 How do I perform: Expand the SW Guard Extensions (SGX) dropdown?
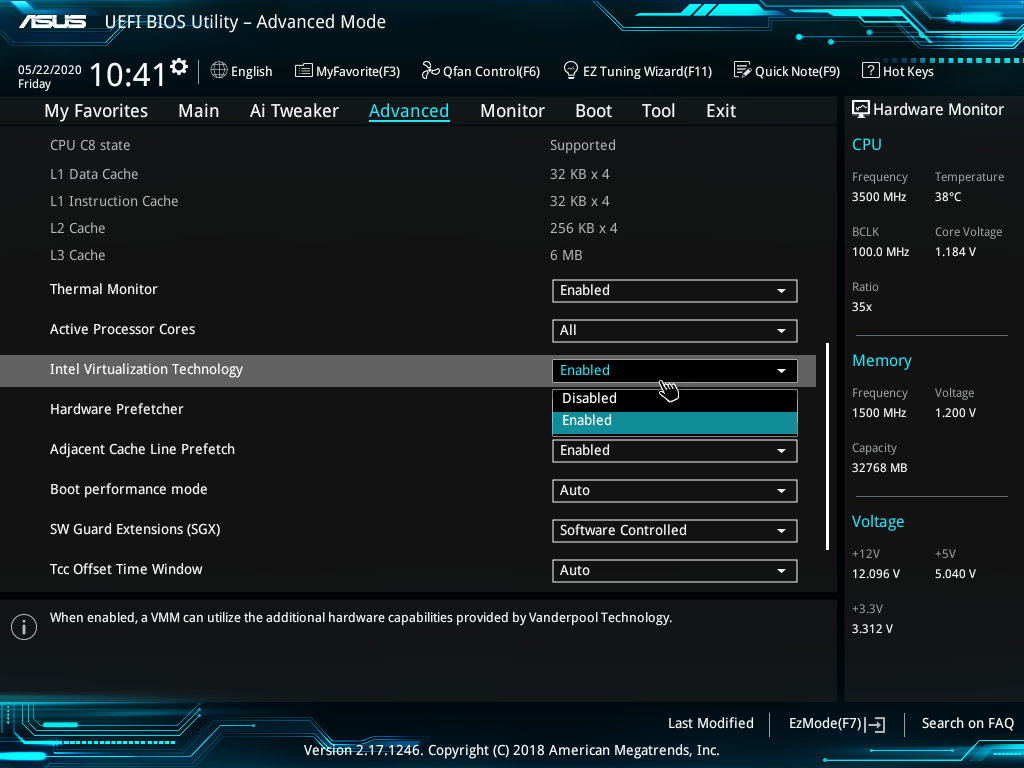(674, 531)
